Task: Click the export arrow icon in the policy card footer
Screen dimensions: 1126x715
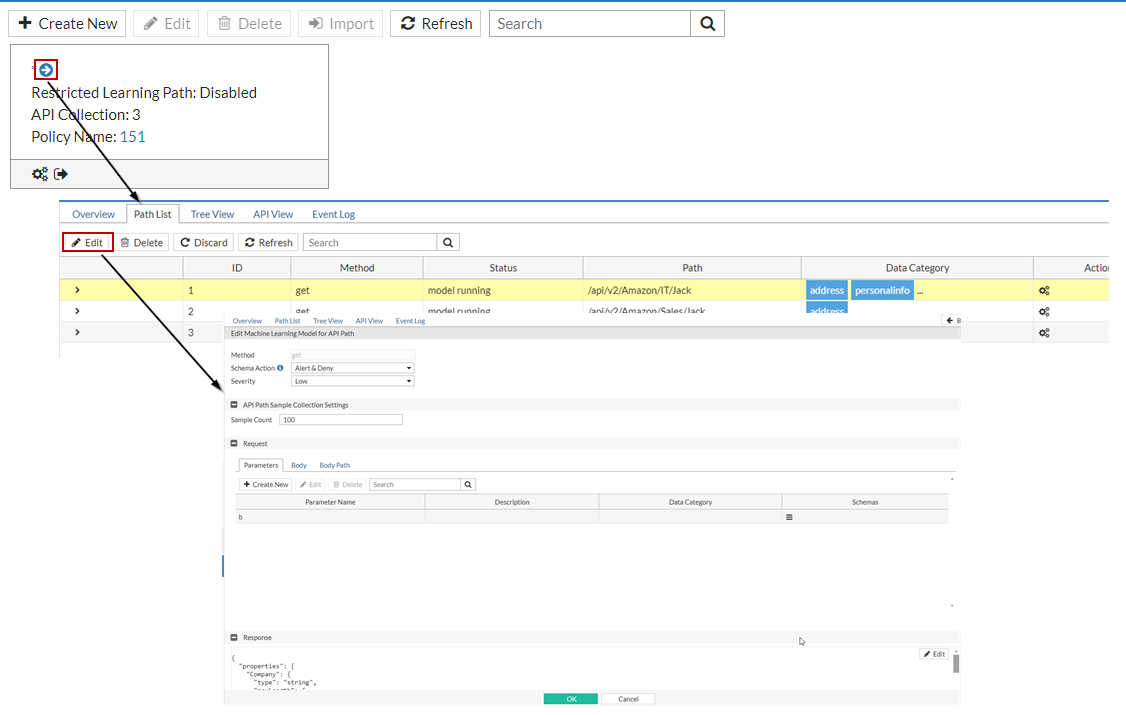Action: click(x=61, y=174)
